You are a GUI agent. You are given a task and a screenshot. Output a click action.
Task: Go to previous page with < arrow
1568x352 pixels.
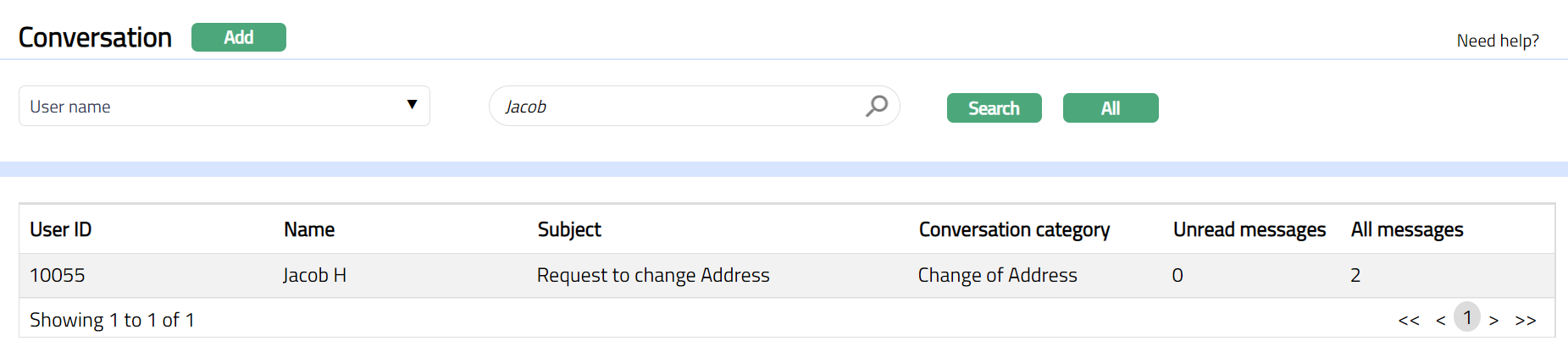1440,320
